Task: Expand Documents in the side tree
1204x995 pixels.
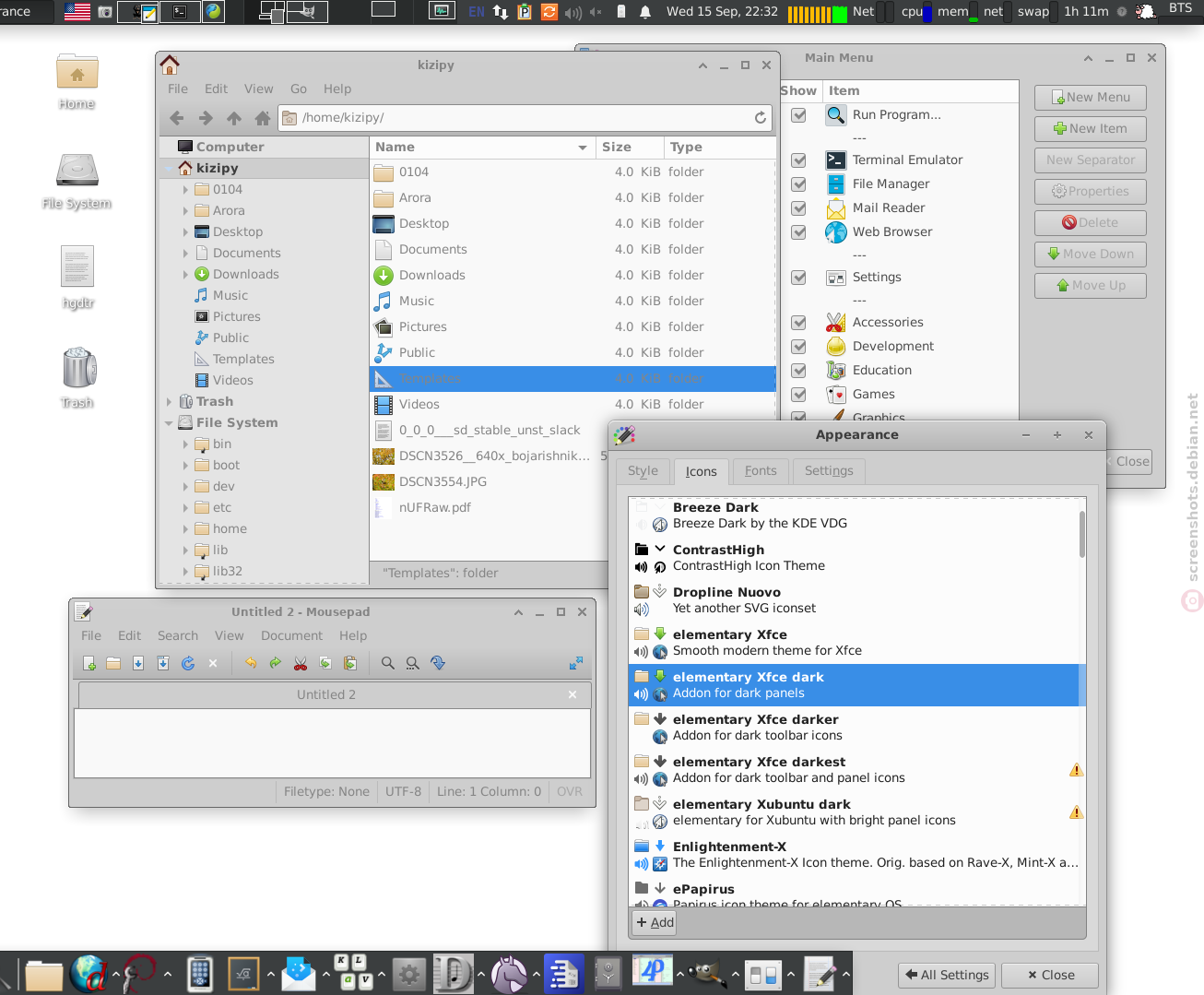Action: click(x=185, y=254)
